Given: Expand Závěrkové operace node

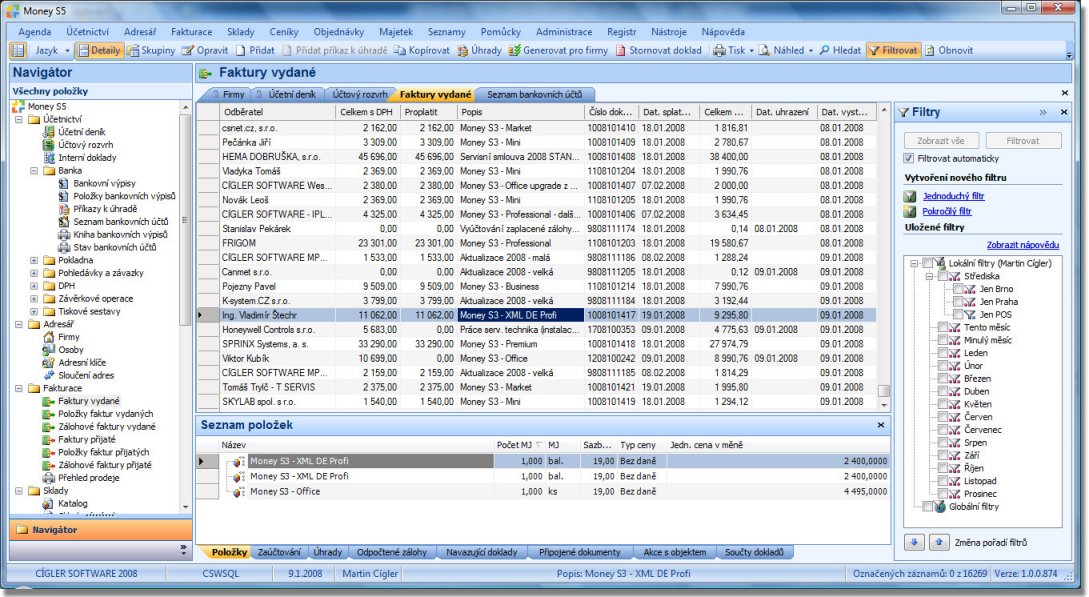Looking at the screenshot, I should (34, 298).
